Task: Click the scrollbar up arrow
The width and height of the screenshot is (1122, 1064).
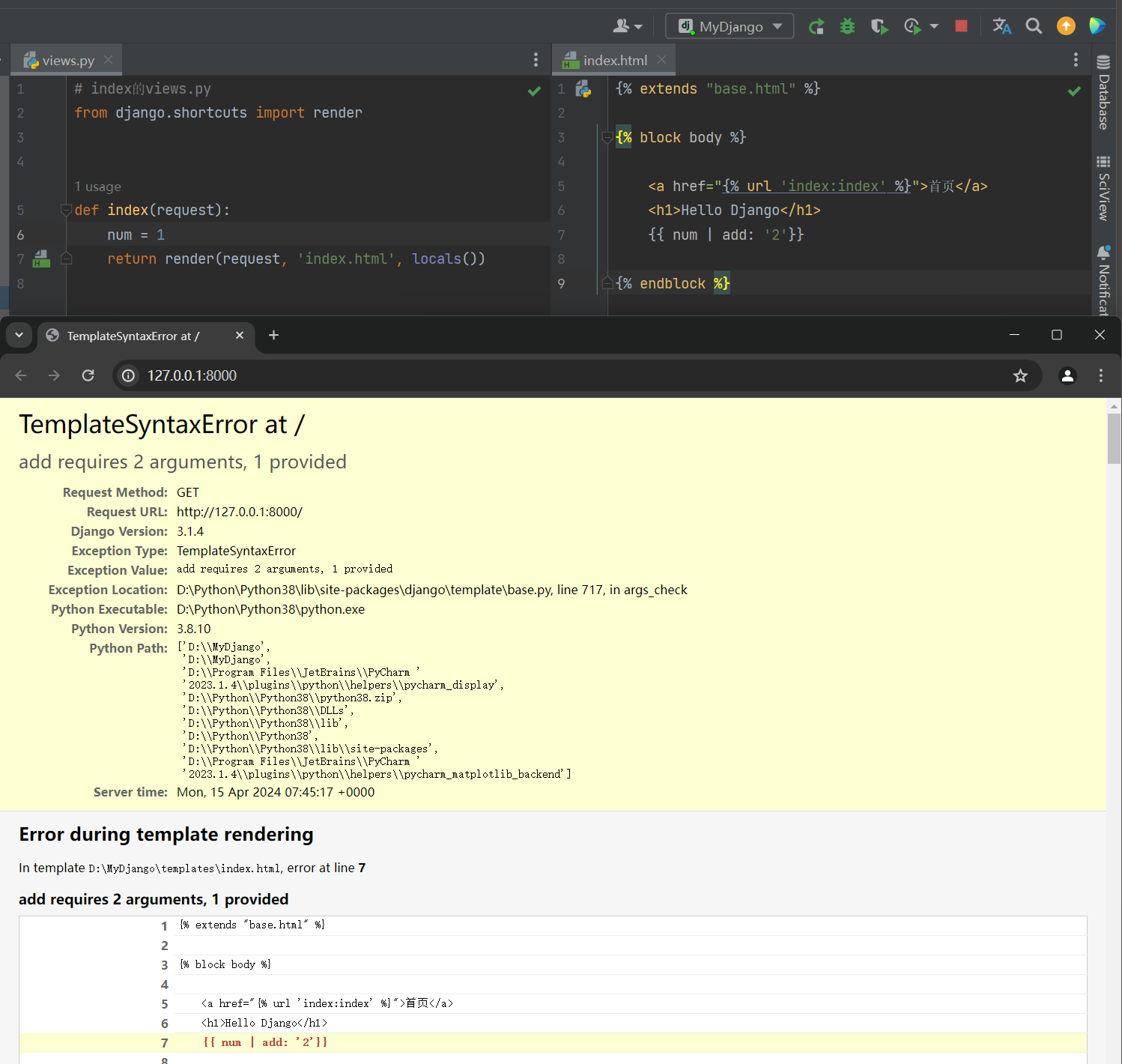Action: (x=1114, y=405)
